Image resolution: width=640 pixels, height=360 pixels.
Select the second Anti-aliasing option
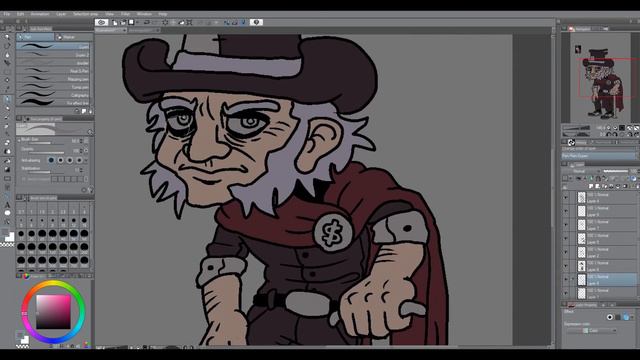(60, 160)
